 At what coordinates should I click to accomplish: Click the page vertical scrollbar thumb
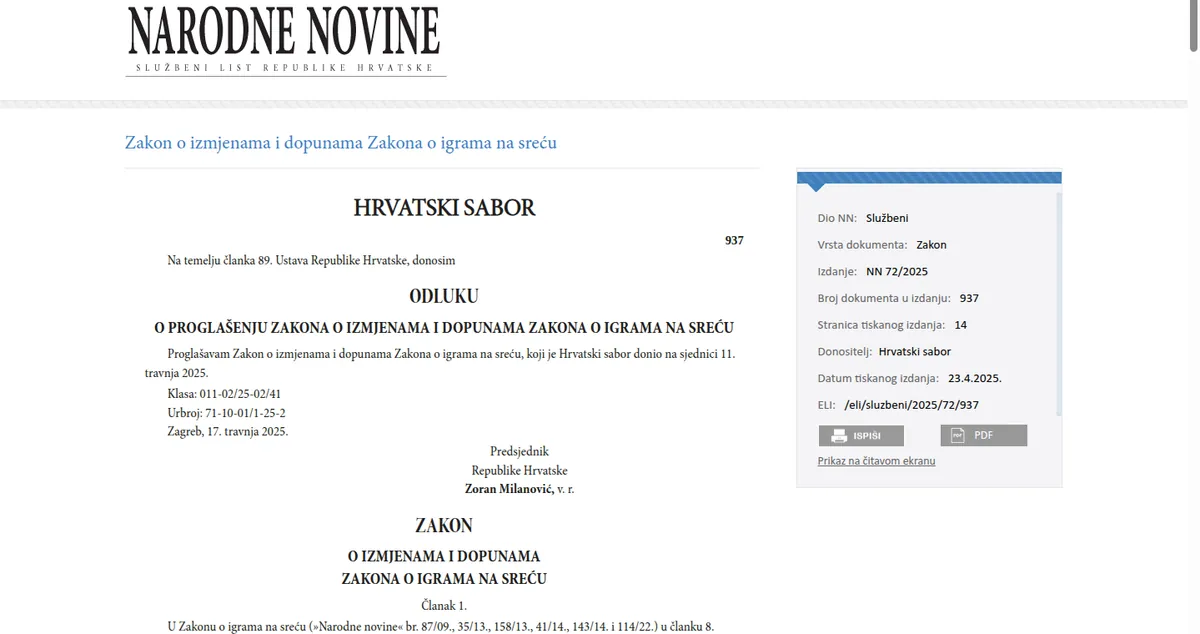pyautogui.click(x=1194, y=25)
